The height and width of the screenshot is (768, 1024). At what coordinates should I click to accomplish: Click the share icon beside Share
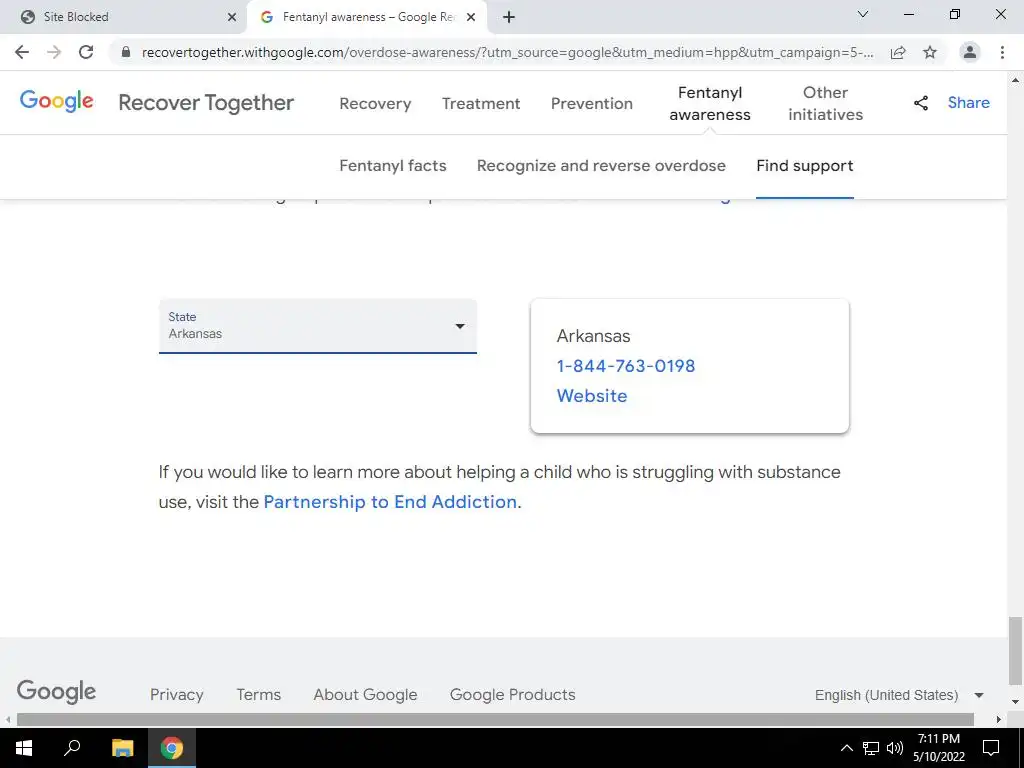[x=921, y=103]
